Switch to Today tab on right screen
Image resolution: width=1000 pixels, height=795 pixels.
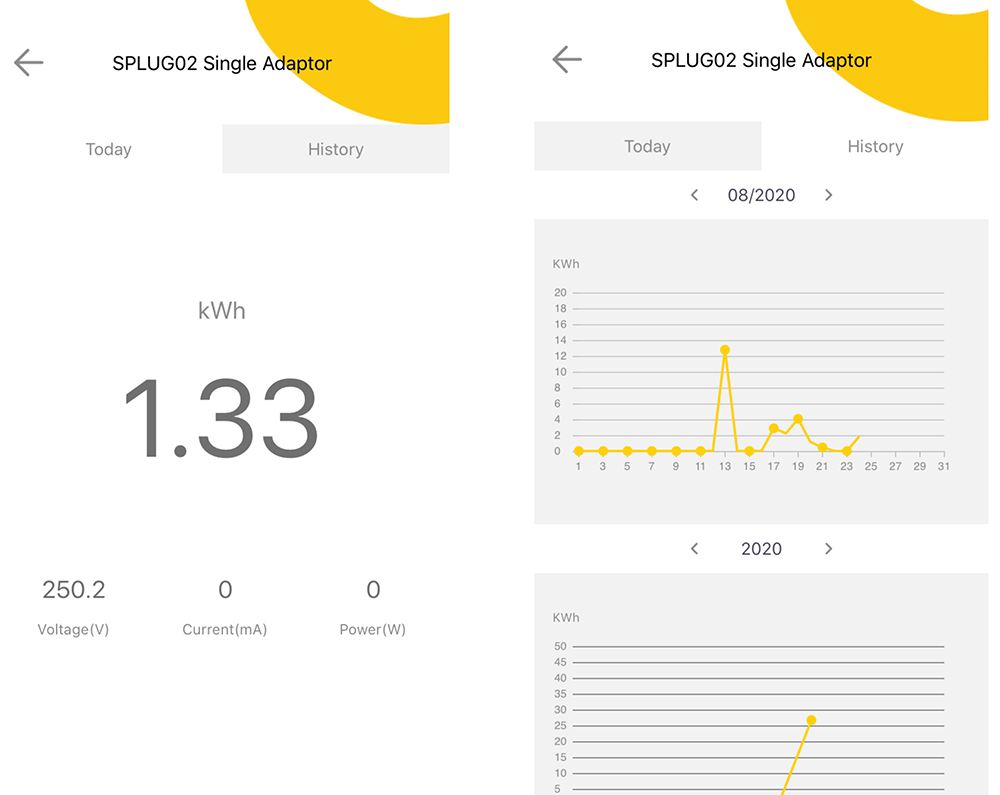click(x=647, y=146)
